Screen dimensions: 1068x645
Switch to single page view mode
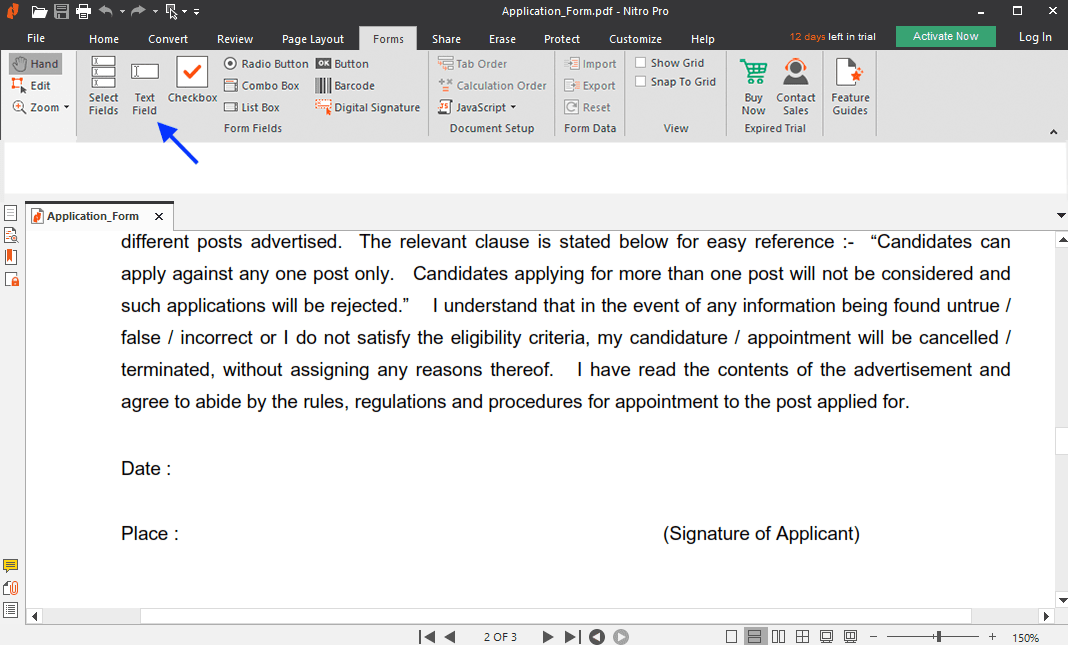(x=731, y=636)
